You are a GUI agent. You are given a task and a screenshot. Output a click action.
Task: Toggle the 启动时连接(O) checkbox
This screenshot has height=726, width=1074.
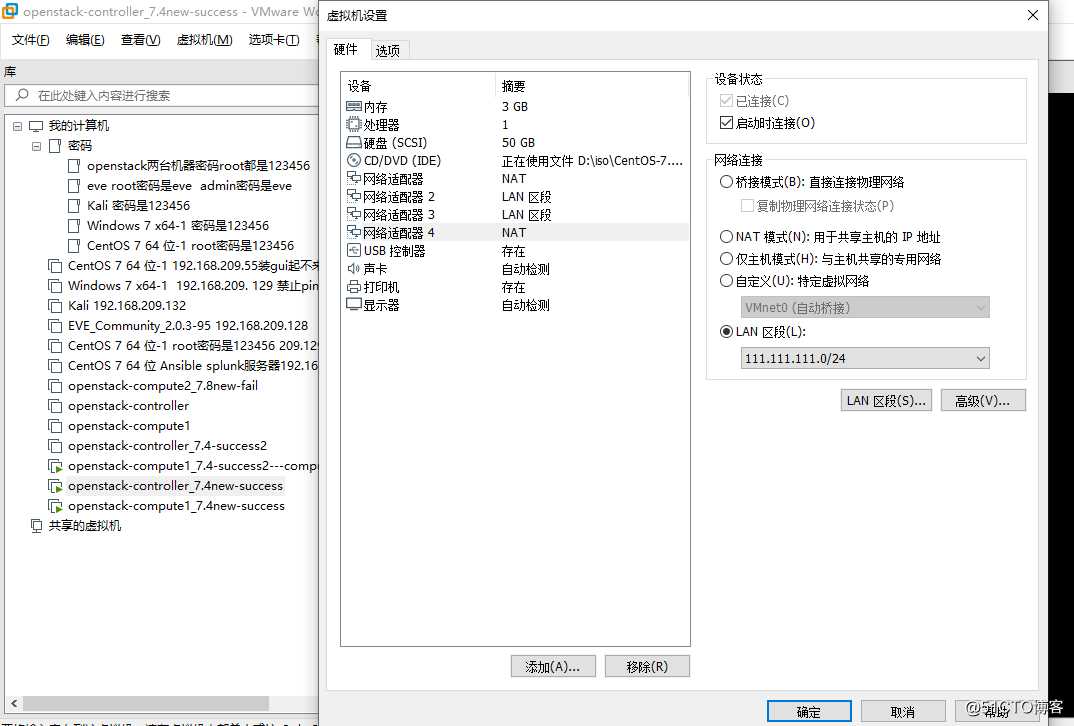coord(727,123)
